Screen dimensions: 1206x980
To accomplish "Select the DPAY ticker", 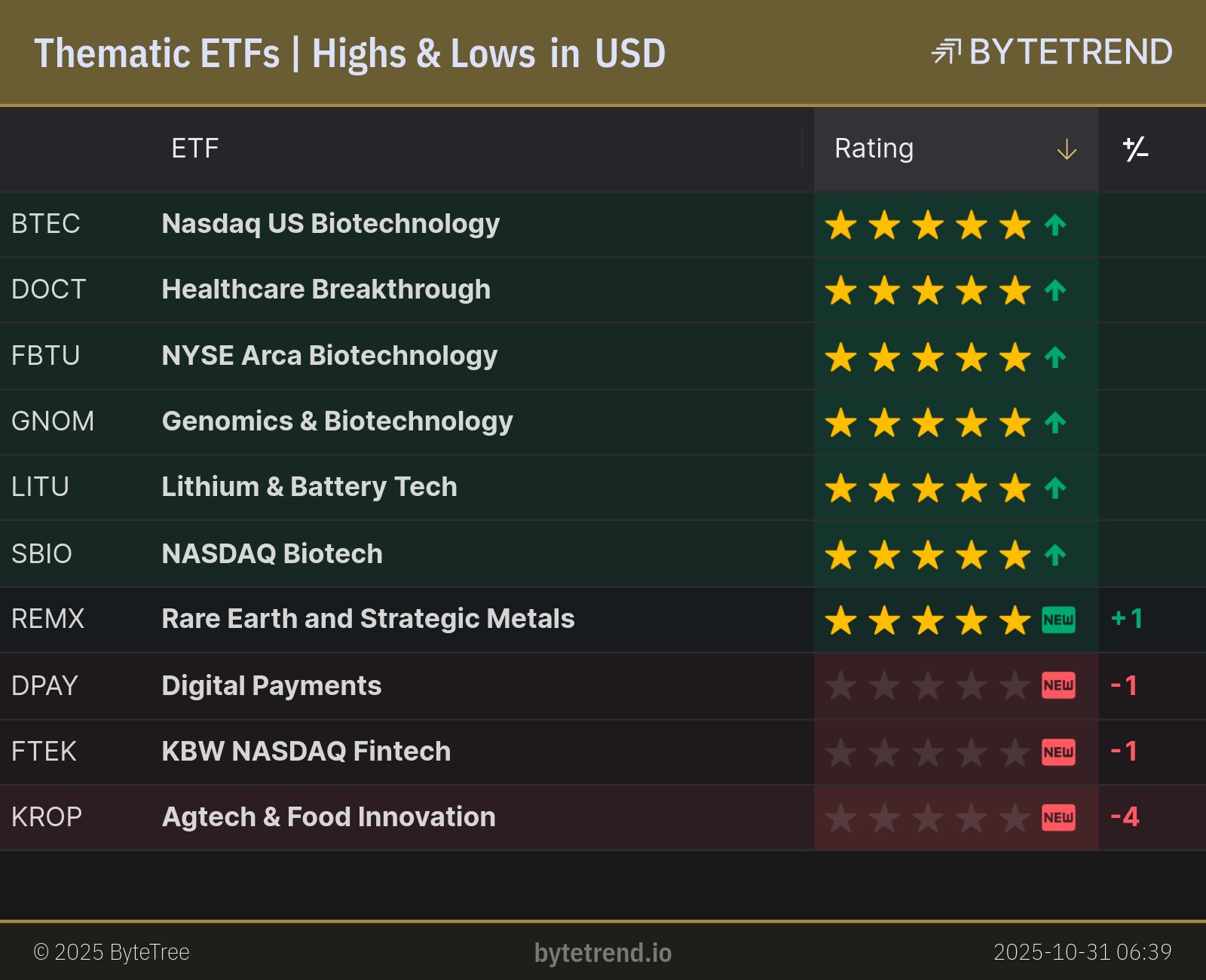I will tap(44, 686).
